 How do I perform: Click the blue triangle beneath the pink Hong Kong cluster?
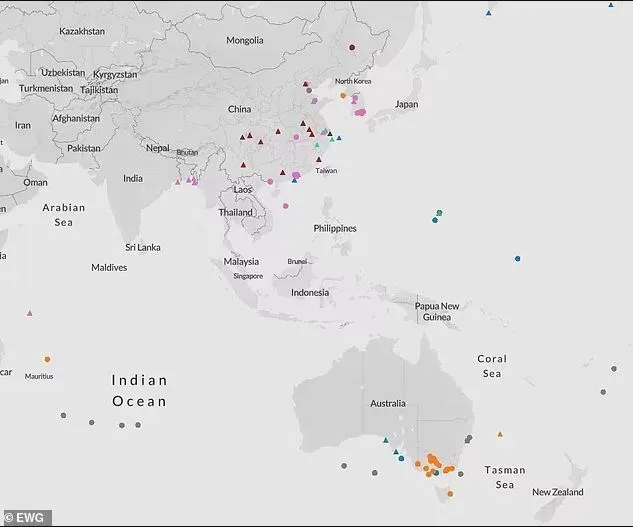pyautogui.click(x=294, y=181)
